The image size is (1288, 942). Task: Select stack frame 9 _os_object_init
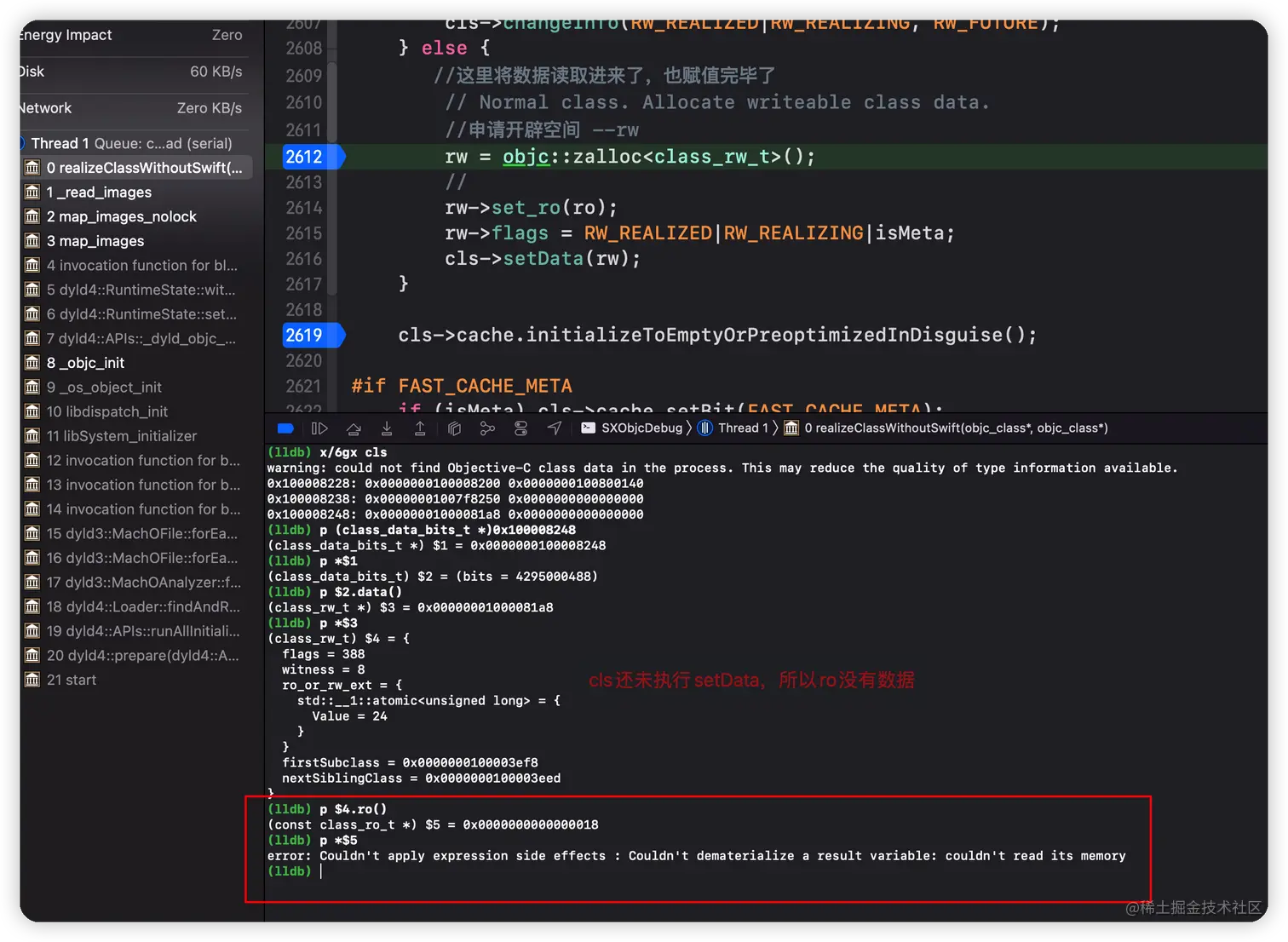pos(136,388)
